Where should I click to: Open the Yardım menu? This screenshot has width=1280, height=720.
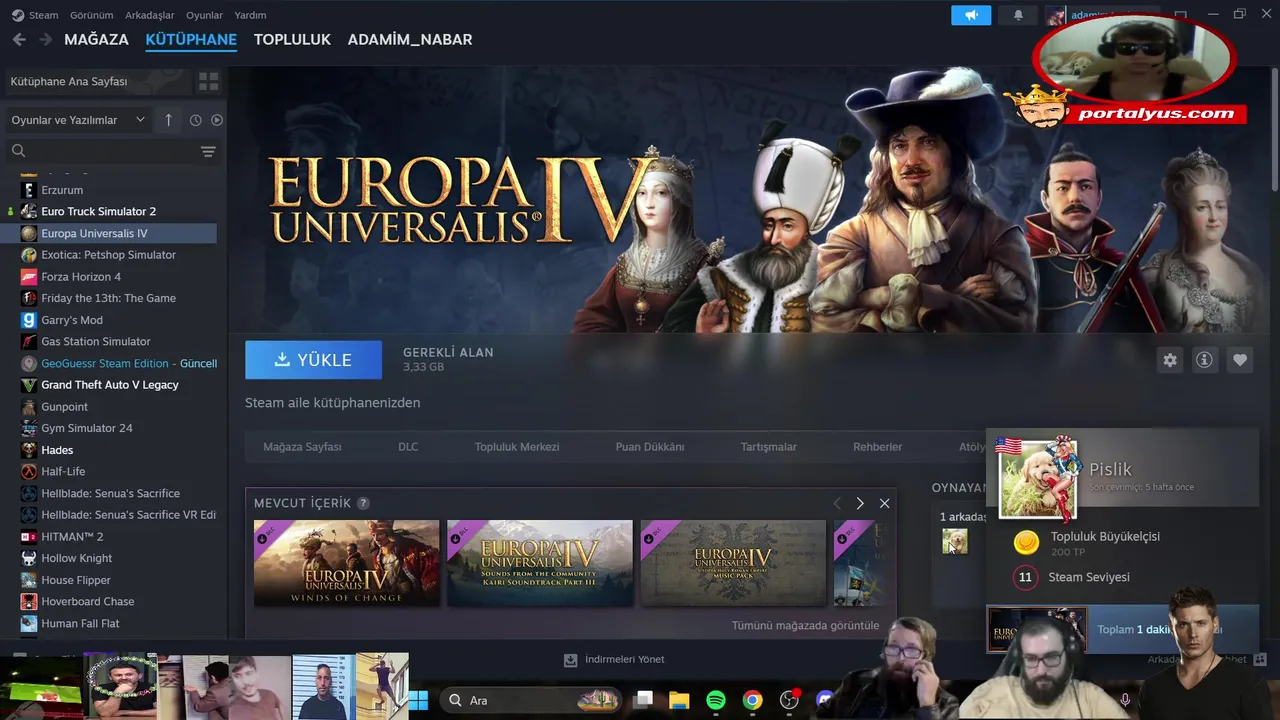[x=250, y=15]
